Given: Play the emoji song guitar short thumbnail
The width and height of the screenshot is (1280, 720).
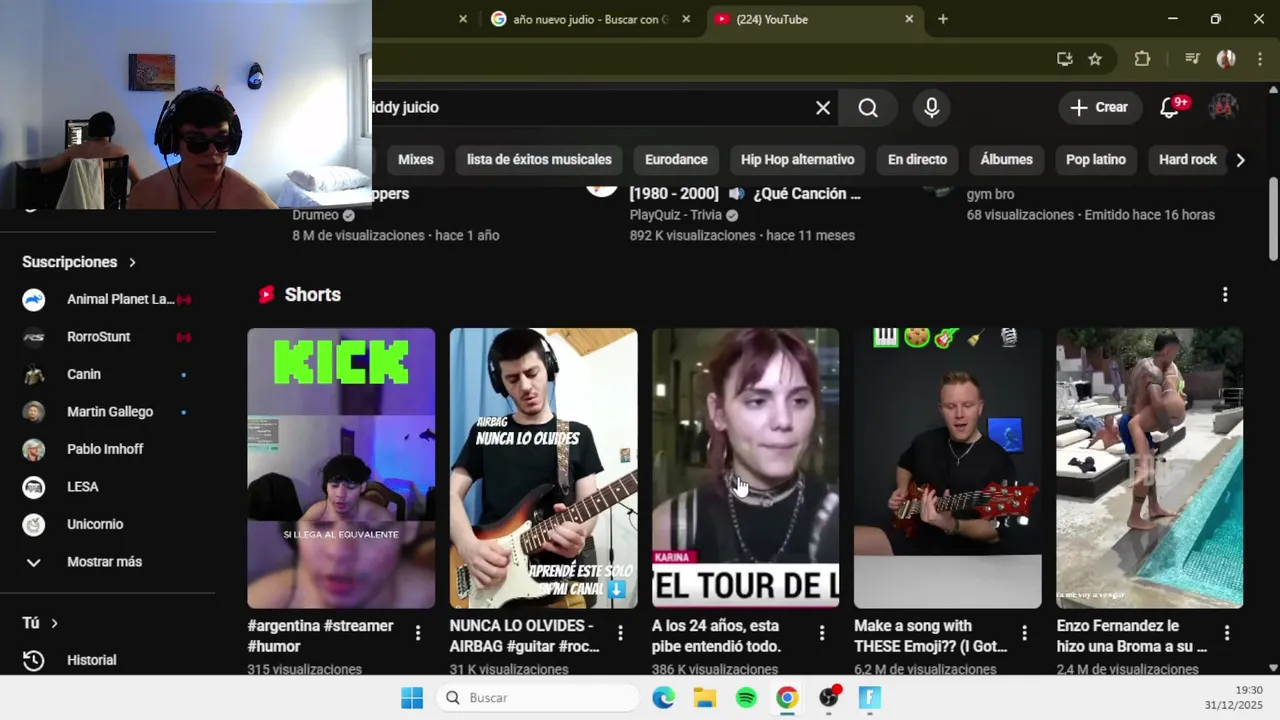Looking at the screenshot, I should [x=947, y=468].
